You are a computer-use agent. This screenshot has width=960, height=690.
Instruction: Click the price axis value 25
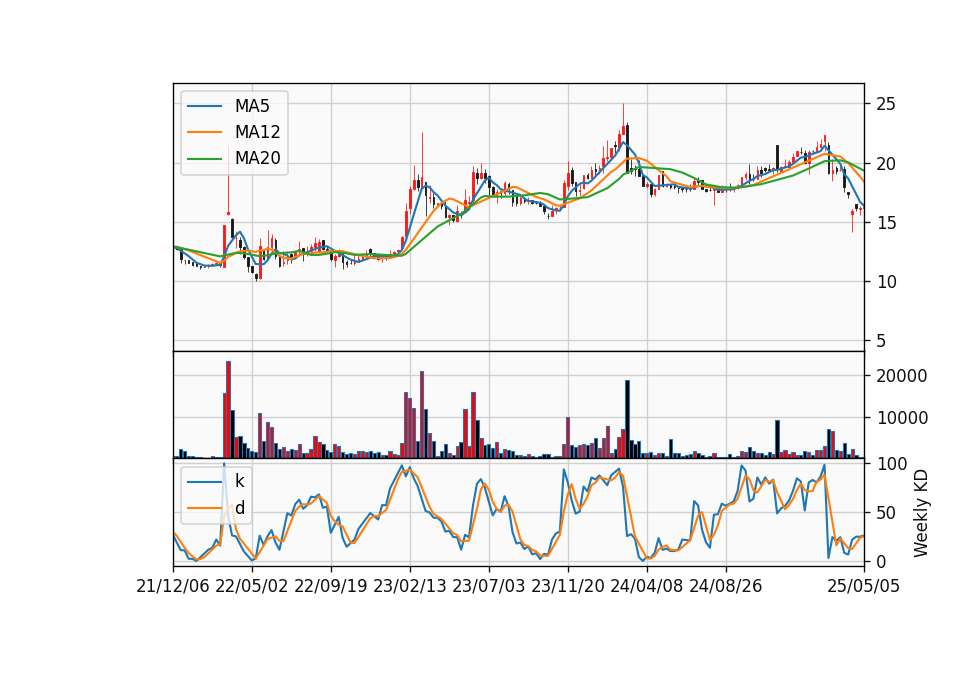(885, 104)
